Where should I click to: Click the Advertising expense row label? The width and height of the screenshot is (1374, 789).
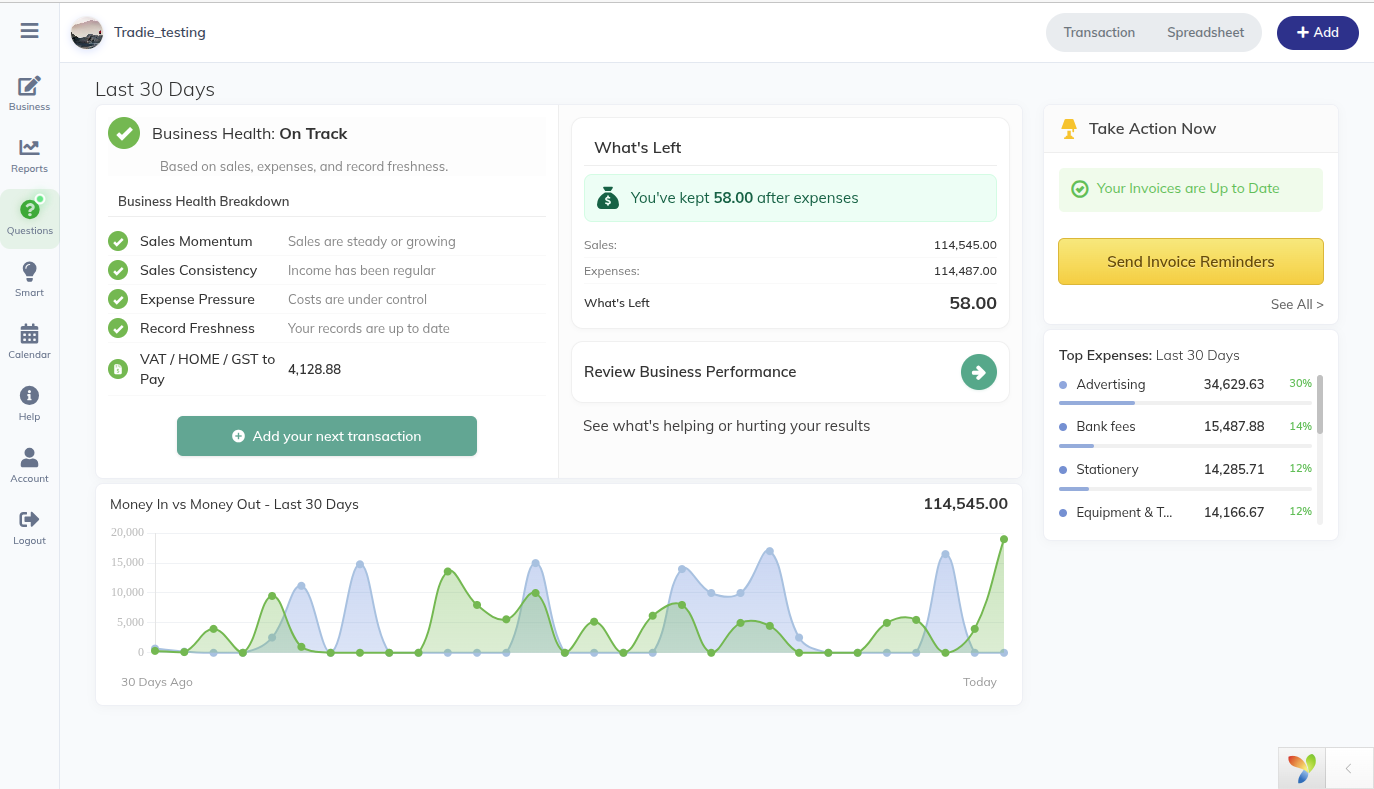coord(1111,384)
